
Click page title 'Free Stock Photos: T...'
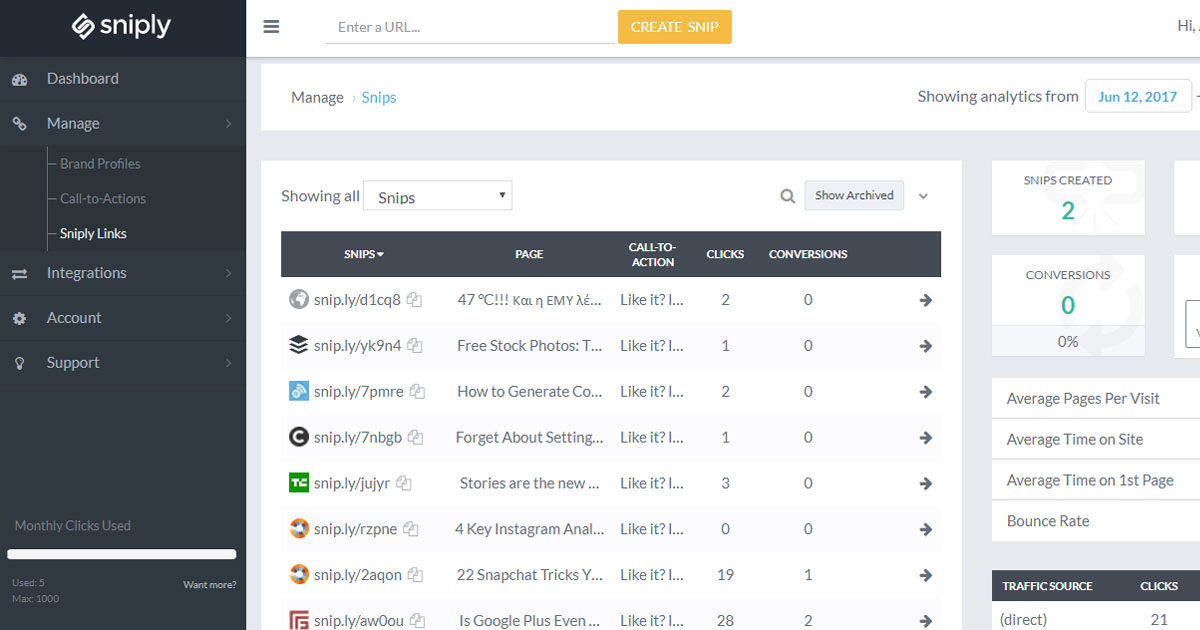[530, 346]
